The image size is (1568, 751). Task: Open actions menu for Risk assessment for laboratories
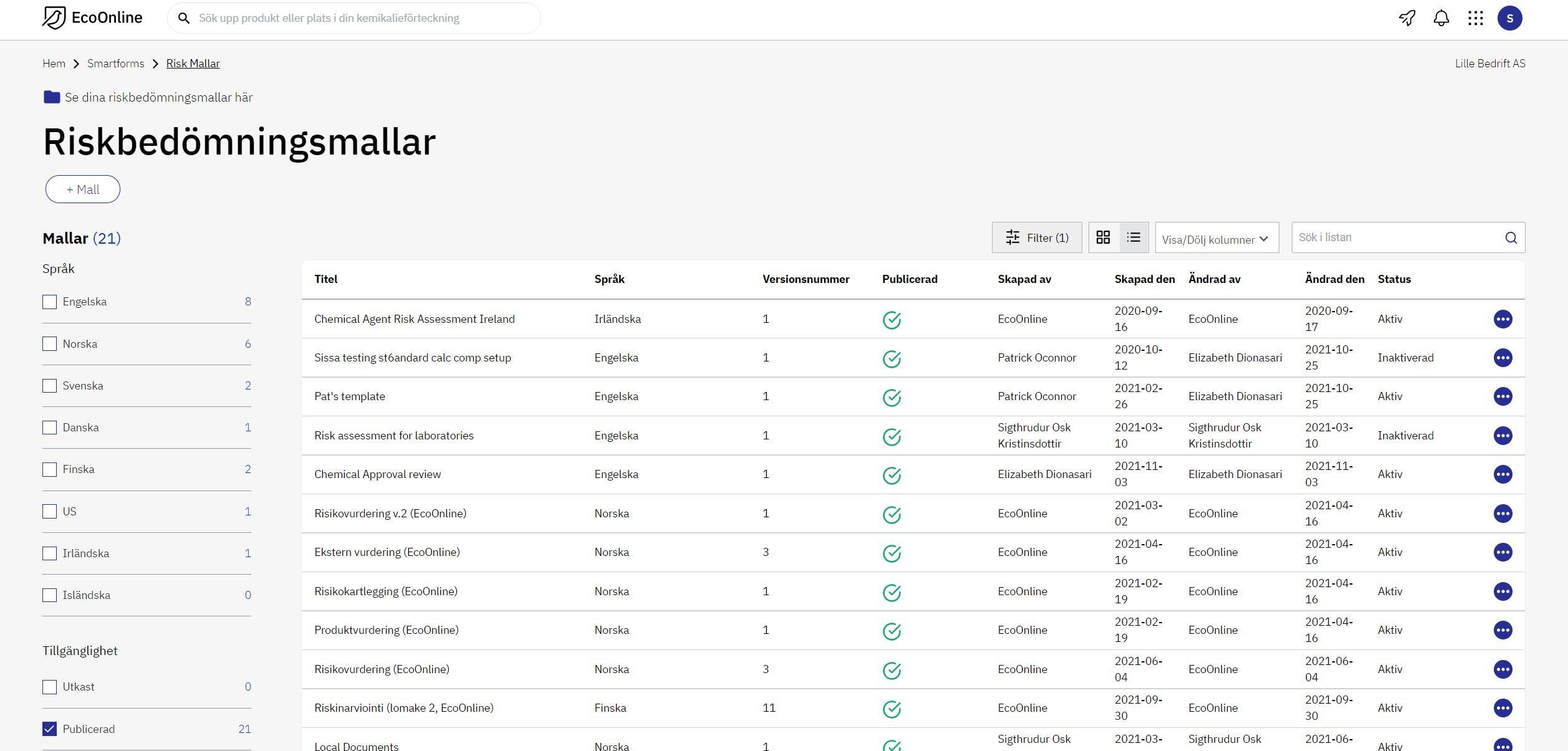point(1503,436)
